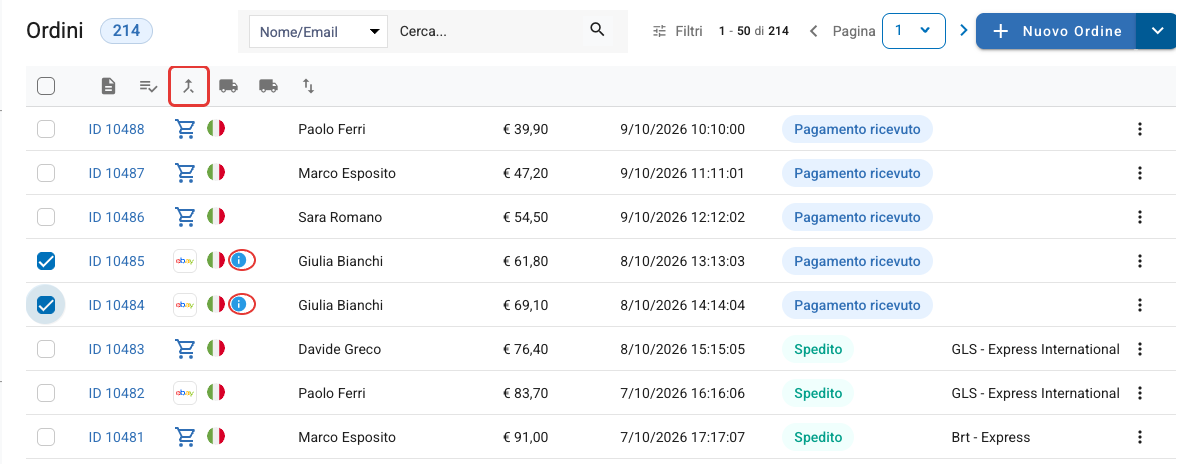The height and width of the screenshot is (464, 1182).
Task: Go to the previous page arrow
Action: (813, 31)
